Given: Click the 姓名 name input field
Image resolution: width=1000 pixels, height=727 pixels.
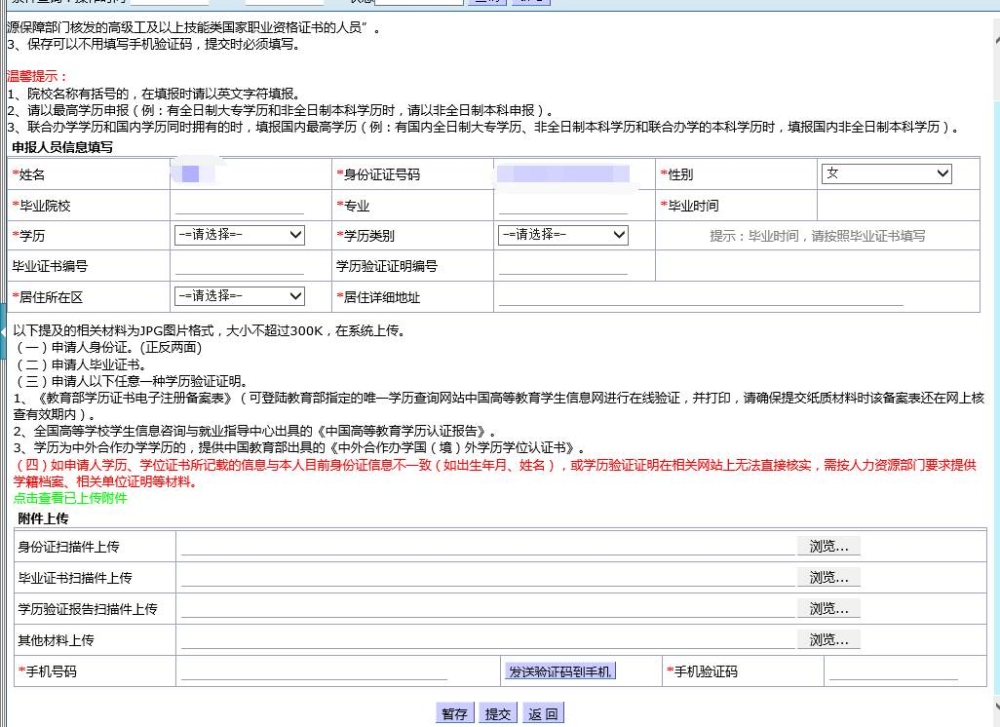Looking at the screenshot, I should point(239,173).
